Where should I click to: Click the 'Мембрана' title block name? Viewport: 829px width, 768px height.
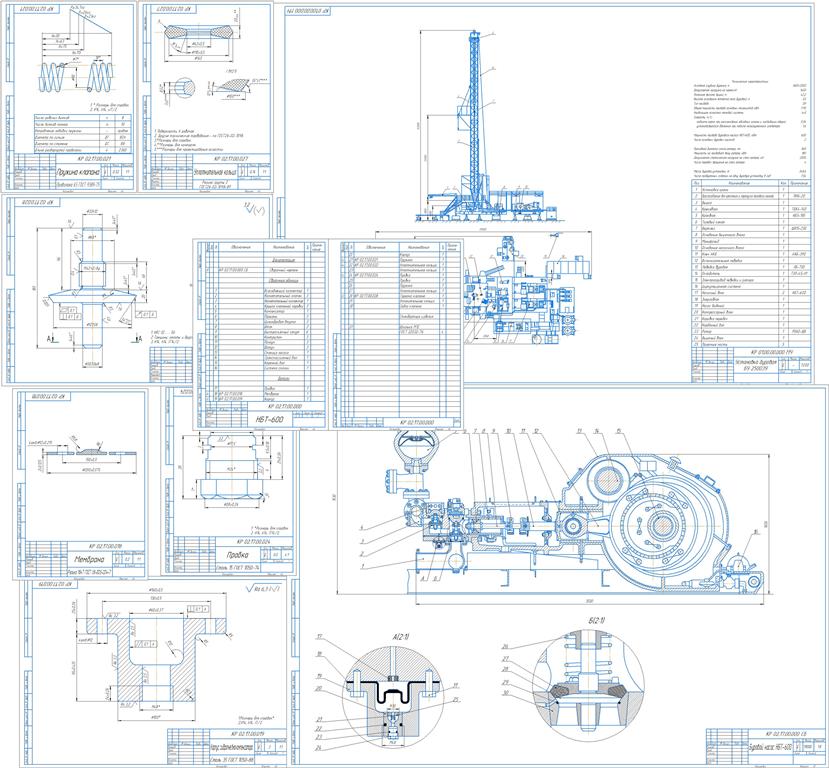pyautogui.click(x=89, y=559)
